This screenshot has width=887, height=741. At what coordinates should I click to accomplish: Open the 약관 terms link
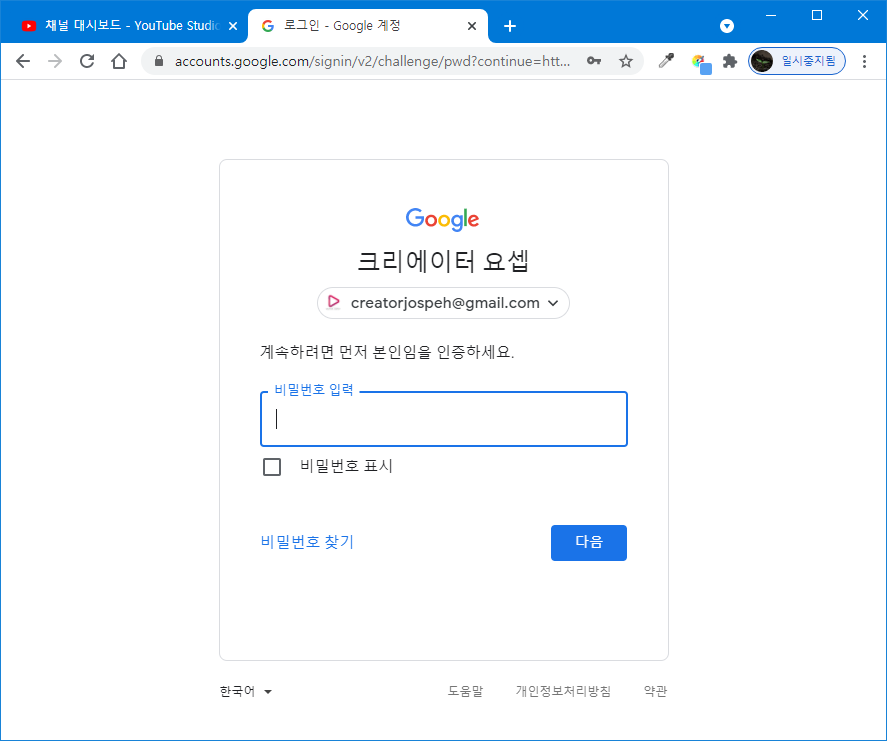(655, 691)
